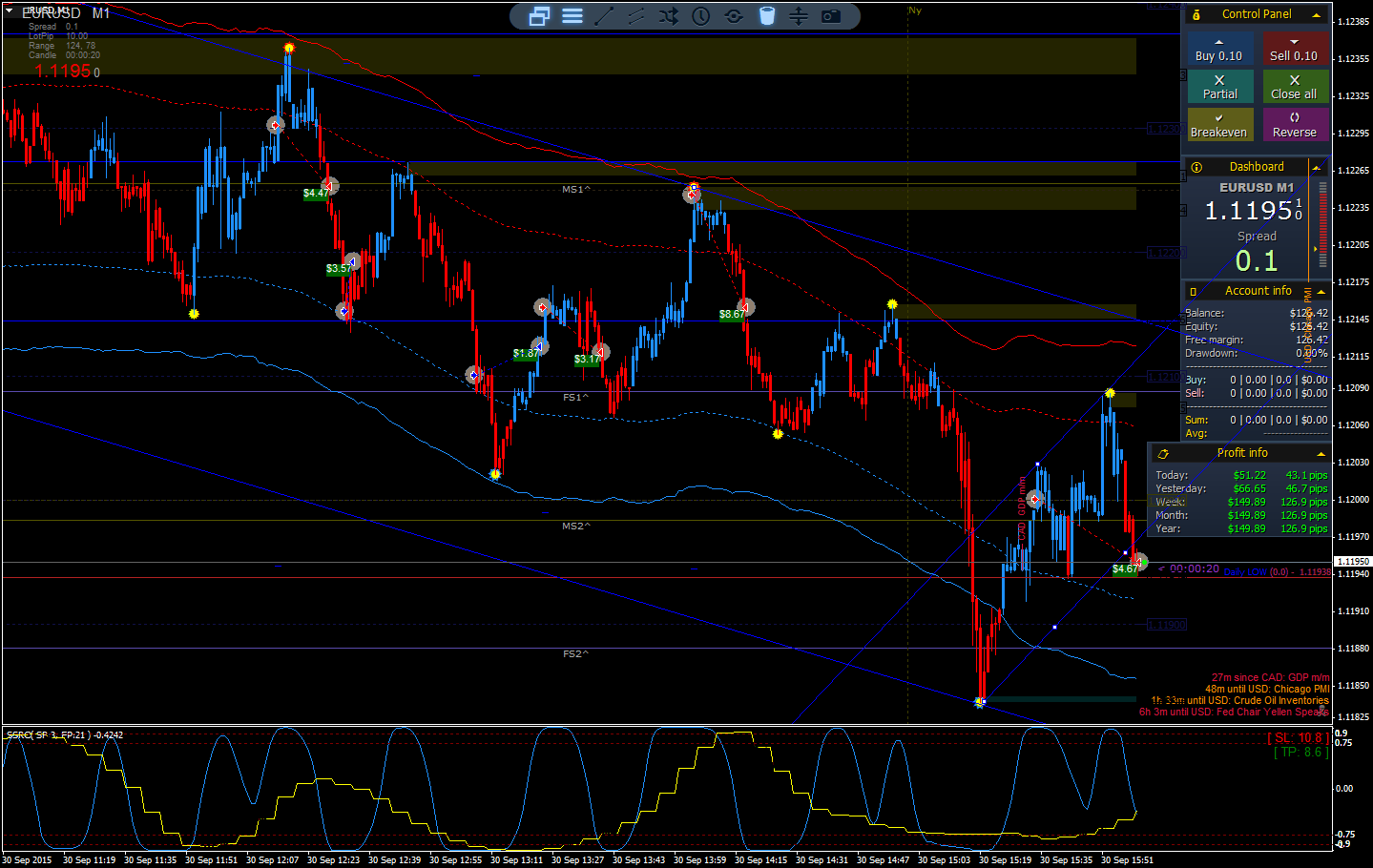The height and width of the screenshot is (868, 1373).
Task: Click the $3.57 profit label on chart
Action: click(x=338, y=269)
